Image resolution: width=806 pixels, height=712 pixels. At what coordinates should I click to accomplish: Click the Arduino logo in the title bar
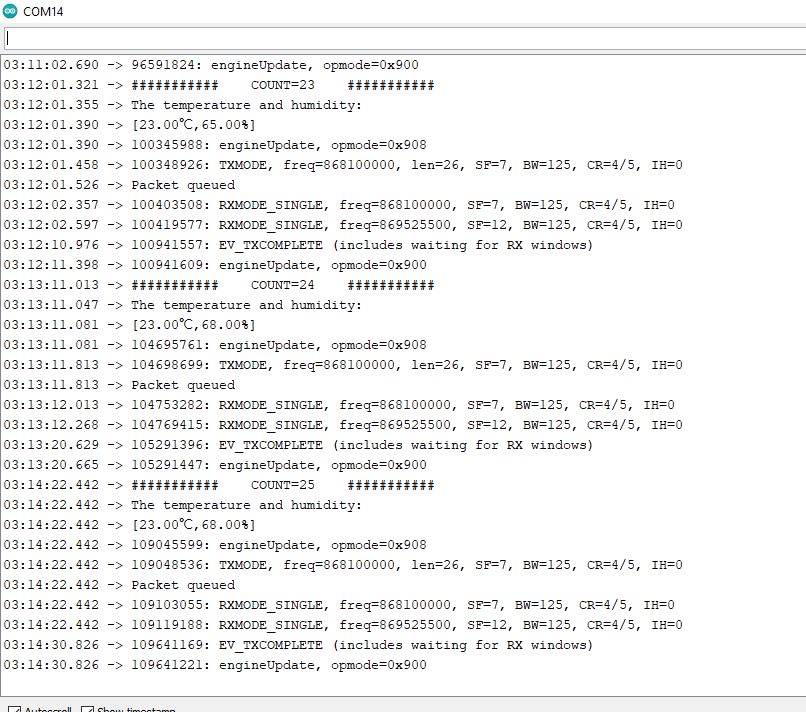(x=11, y=12)
